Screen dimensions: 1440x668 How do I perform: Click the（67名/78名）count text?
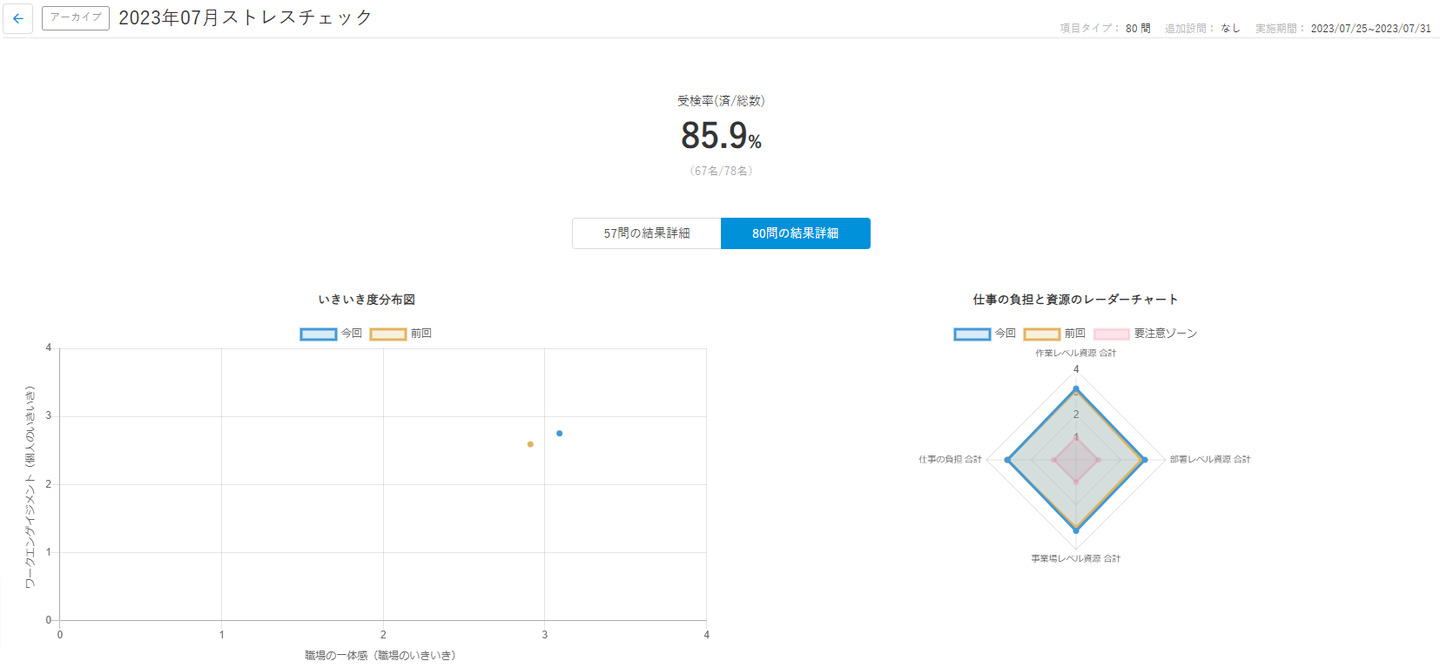point(721,171)
